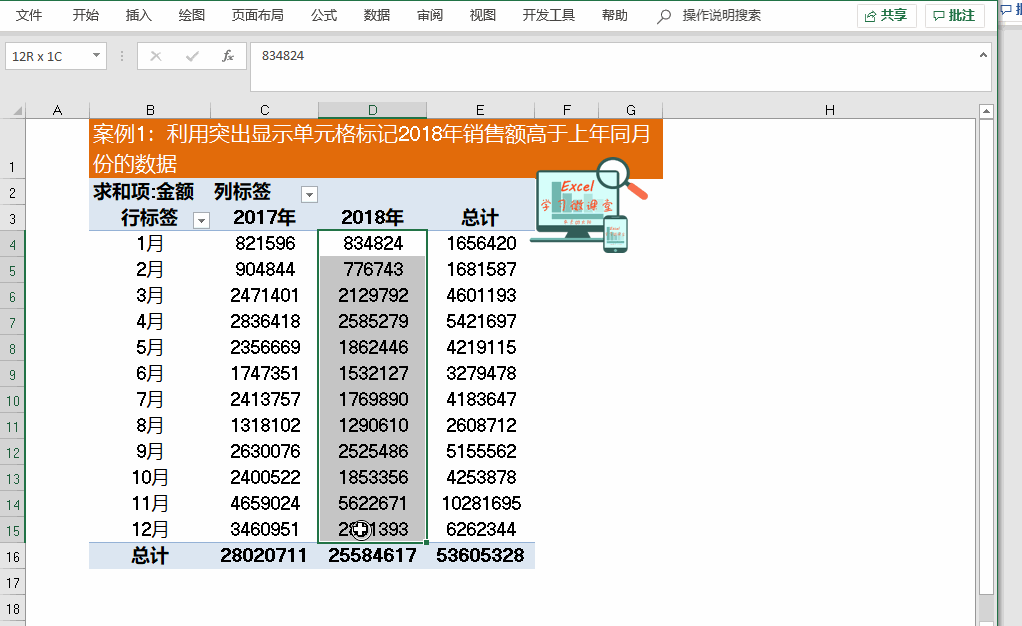The height and width of the screenshot is (626, 1022).
Task: Click the 批注 comments button
Action: [954, 16]
